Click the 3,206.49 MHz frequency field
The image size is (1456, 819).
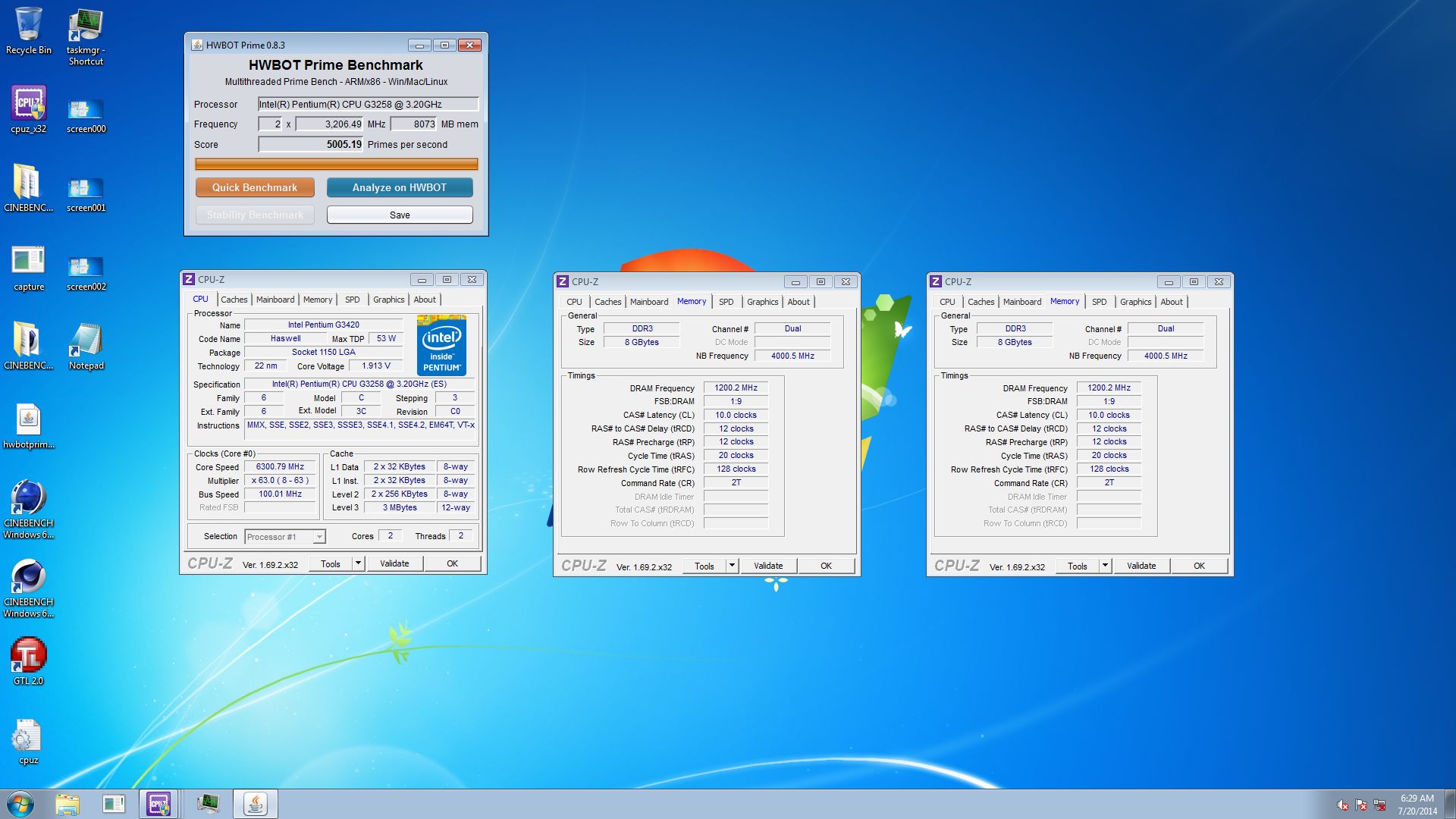point(329,124)
